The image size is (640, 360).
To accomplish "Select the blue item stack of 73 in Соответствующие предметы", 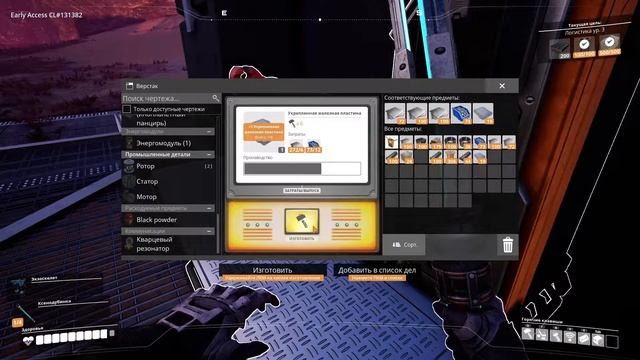I will coord(461,113).
